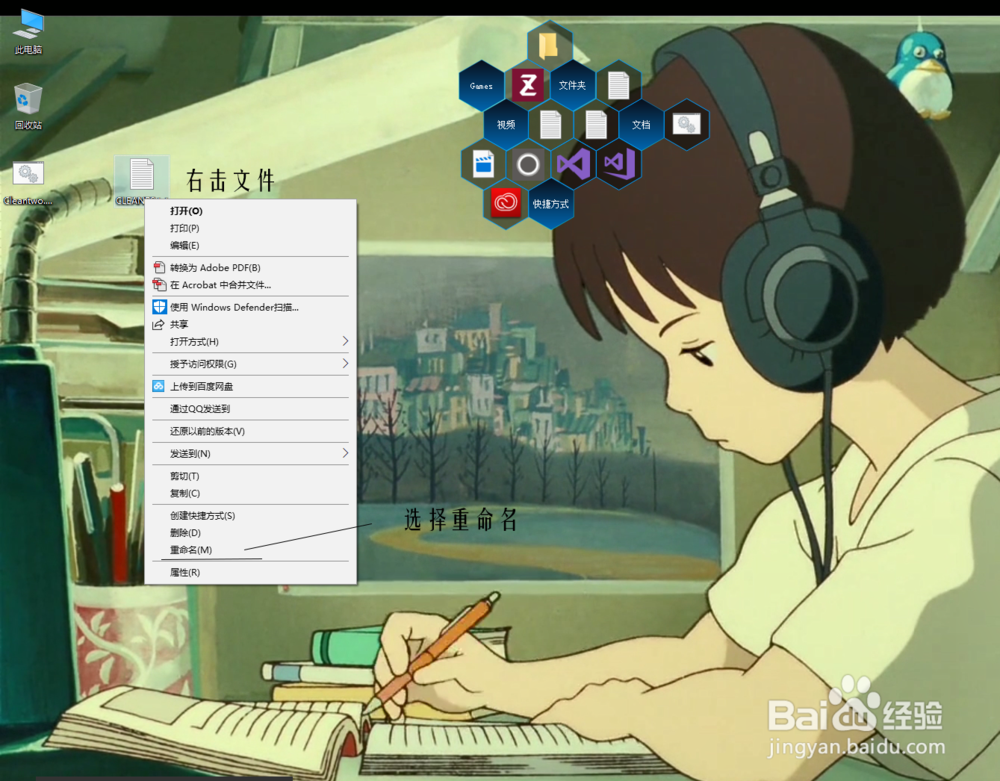The width and height of the screenshot is (1000, 781).
Task: Open the 快捷方式 hexagon tile
Action: (x=550, y=204)
